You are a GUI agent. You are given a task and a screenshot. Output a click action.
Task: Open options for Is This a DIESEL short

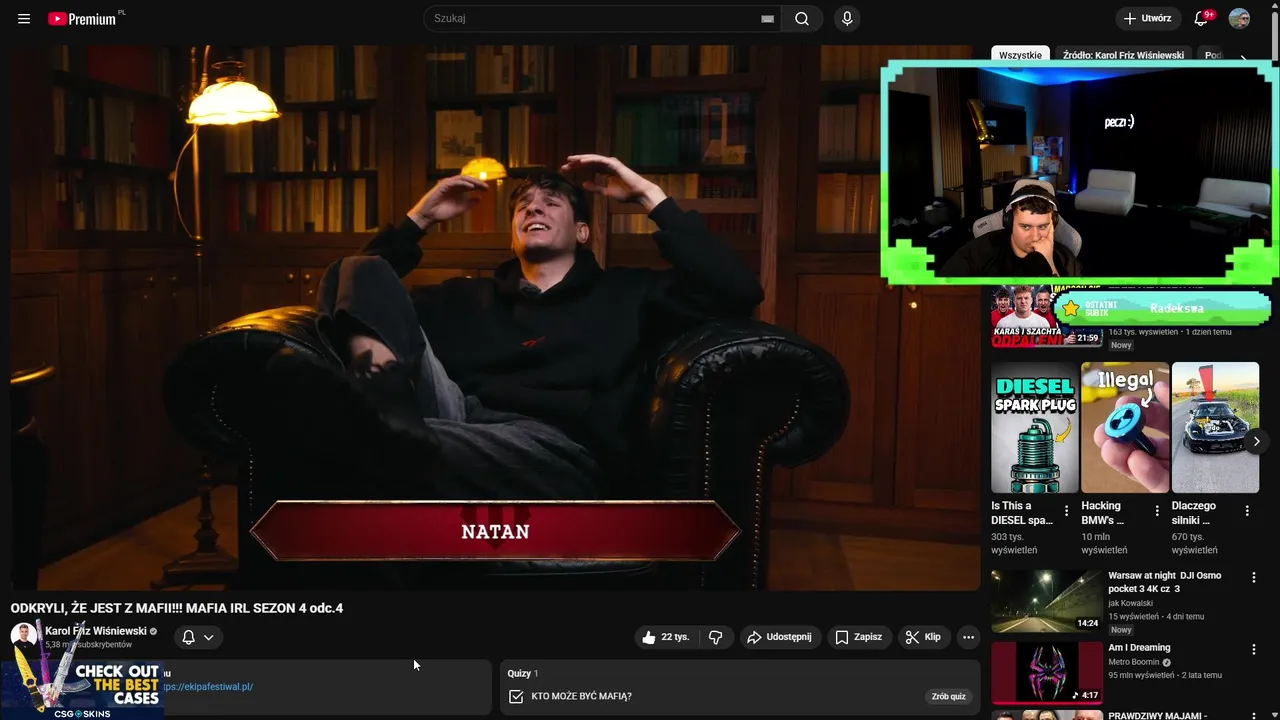click(x=1066, y=511)
